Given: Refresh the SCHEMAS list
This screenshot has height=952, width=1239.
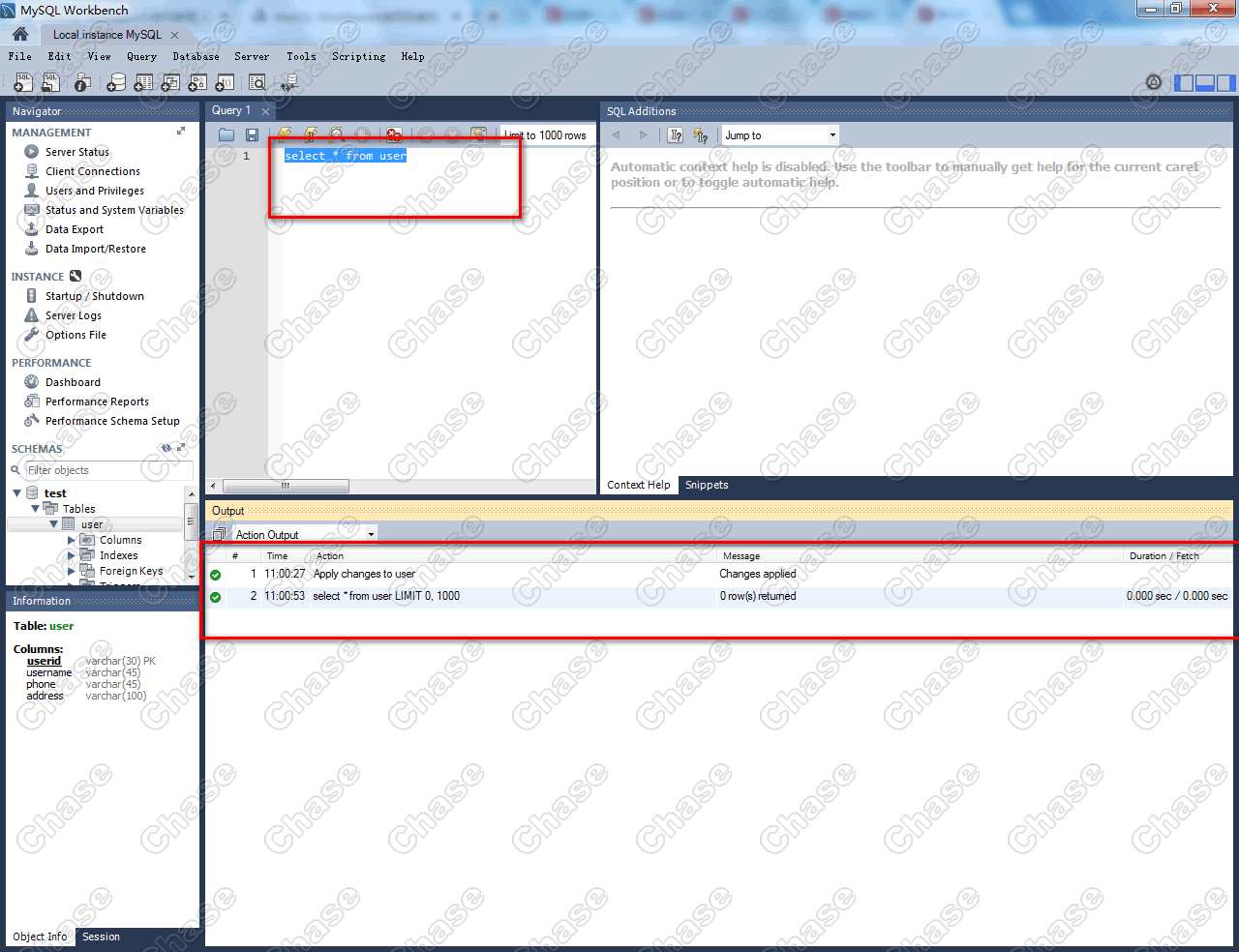Looking at the screenshot, I should 166,448.
